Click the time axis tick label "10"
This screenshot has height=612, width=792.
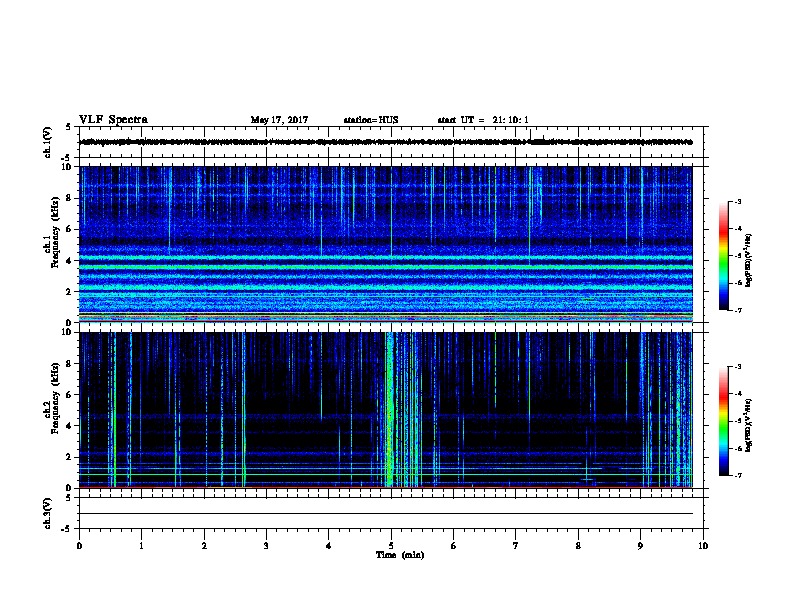pos(703,545)
